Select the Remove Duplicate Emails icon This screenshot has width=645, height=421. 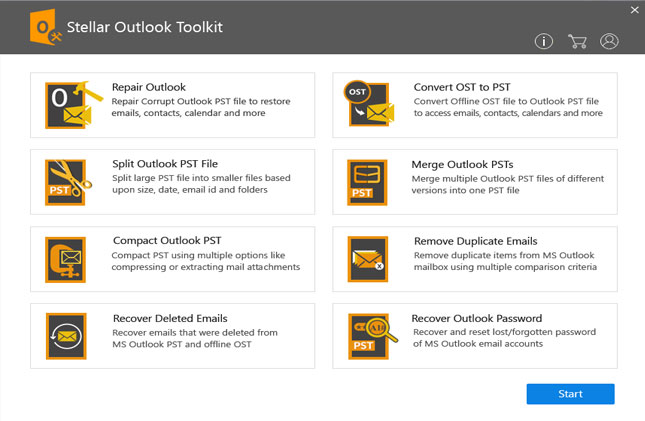click(367, 259)
